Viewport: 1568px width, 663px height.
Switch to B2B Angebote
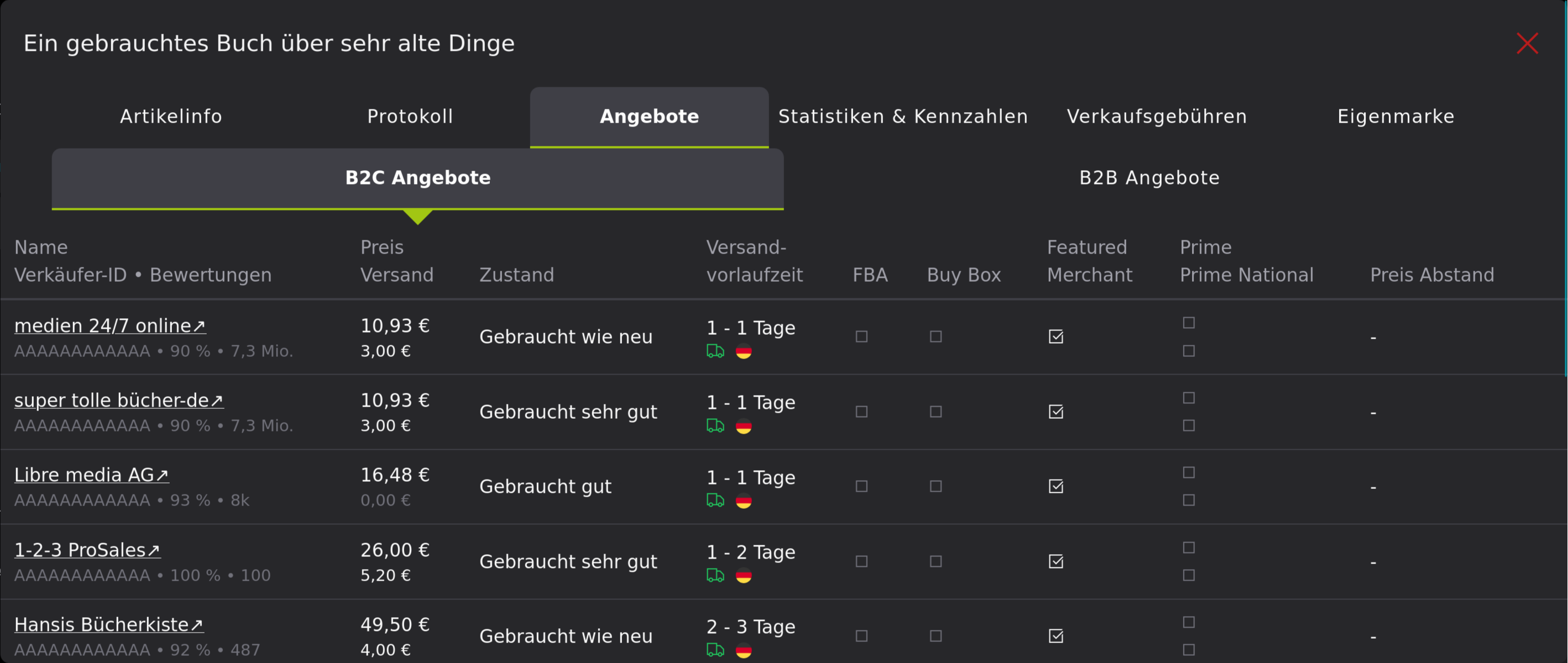pyautogui.click(x=1149, y=177)
